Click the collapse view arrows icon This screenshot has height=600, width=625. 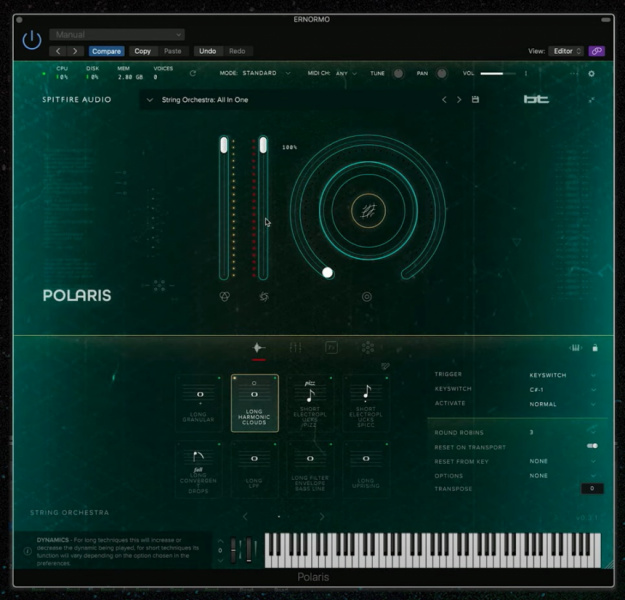[592, 100]
